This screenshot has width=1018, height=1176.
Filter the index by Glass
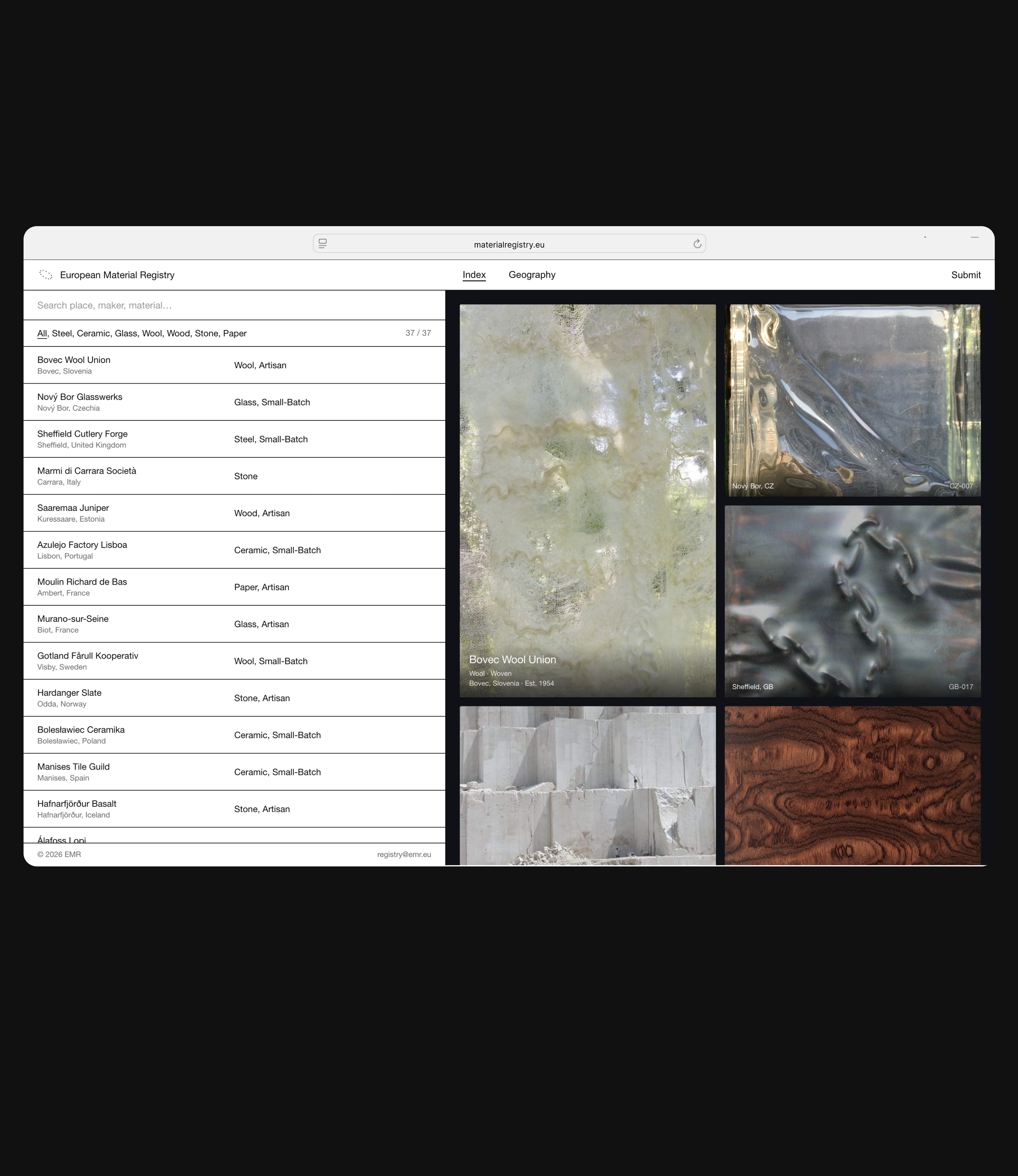pos(126,333)
